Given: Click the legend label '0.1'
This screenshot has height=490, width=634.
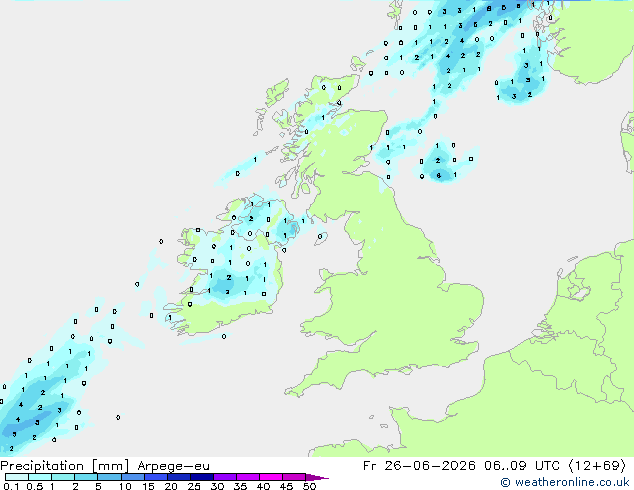Looking at the screenshot, I should (11, 486).
